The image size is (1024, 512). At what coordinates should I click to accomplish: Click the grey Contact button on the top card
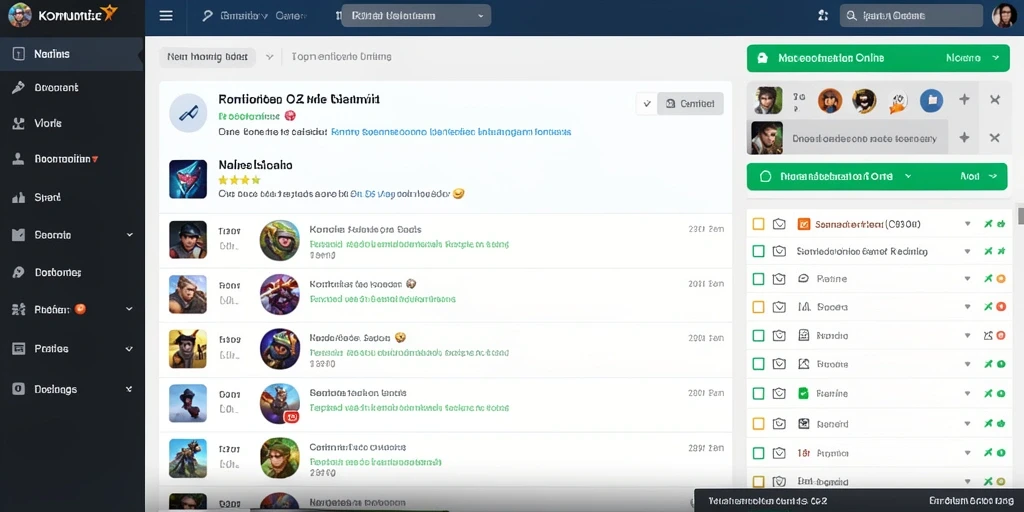click(x=690, y=104)
